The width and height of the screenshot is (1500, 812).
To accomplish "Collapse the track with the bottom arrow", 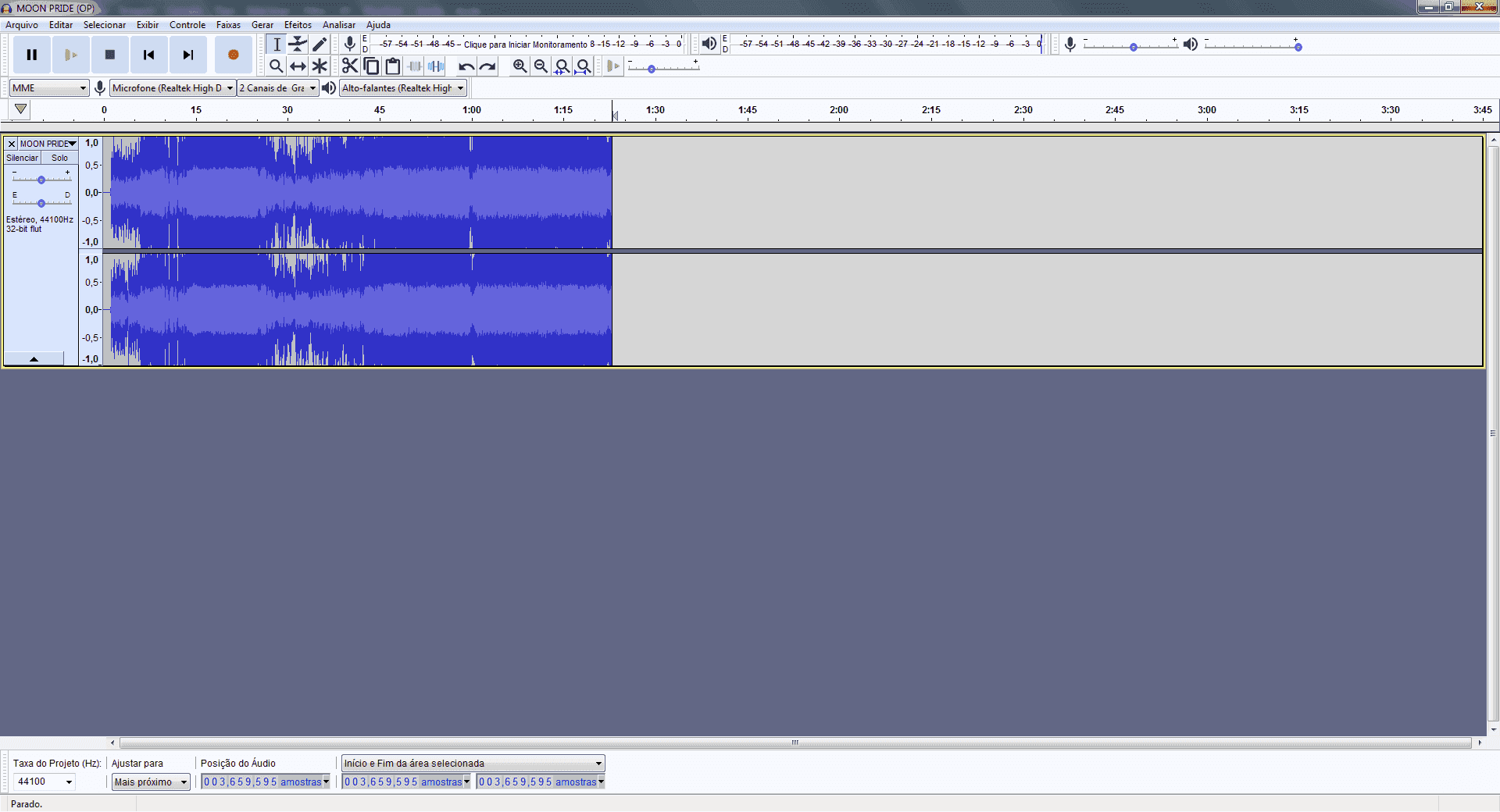I will [34, 358].
